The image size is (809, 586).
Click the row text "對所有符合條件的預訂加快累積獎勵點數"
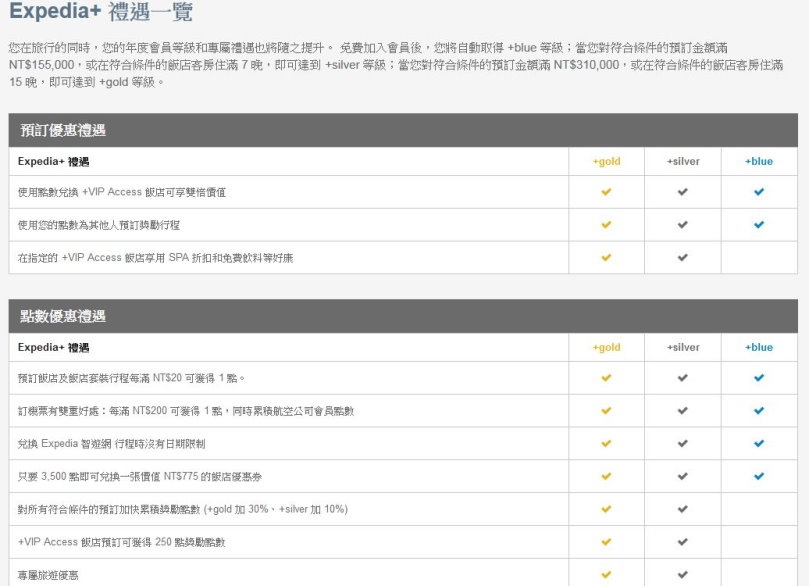pos(183,510)
